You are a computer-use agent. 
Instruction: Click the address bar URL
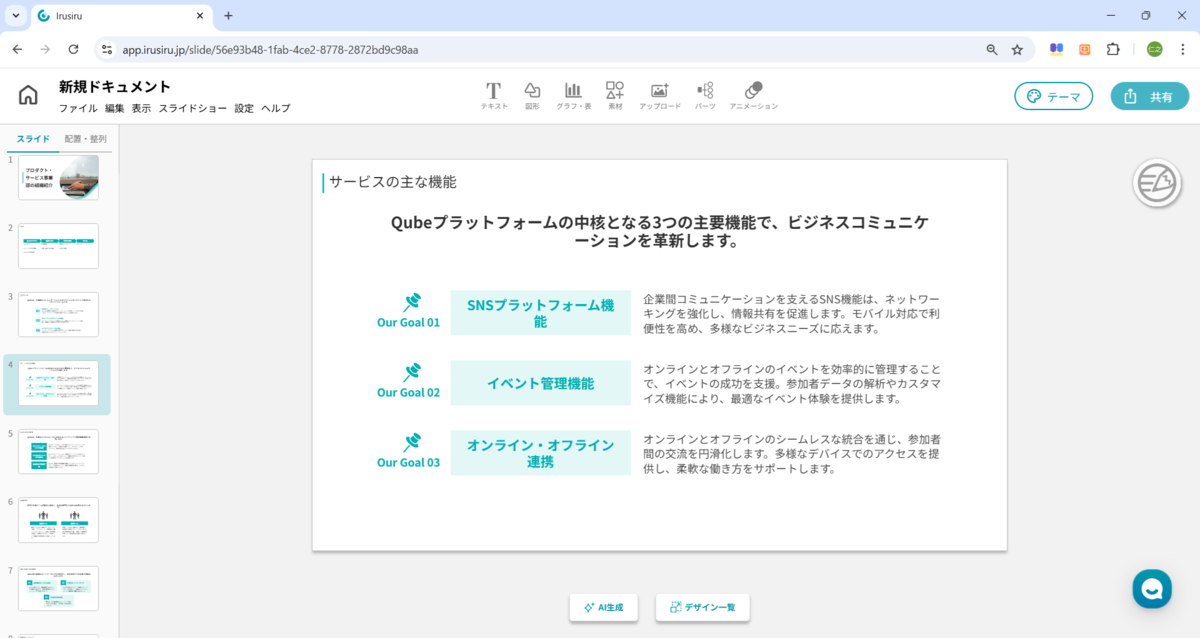pyautogui.click(x=270, y=49)
